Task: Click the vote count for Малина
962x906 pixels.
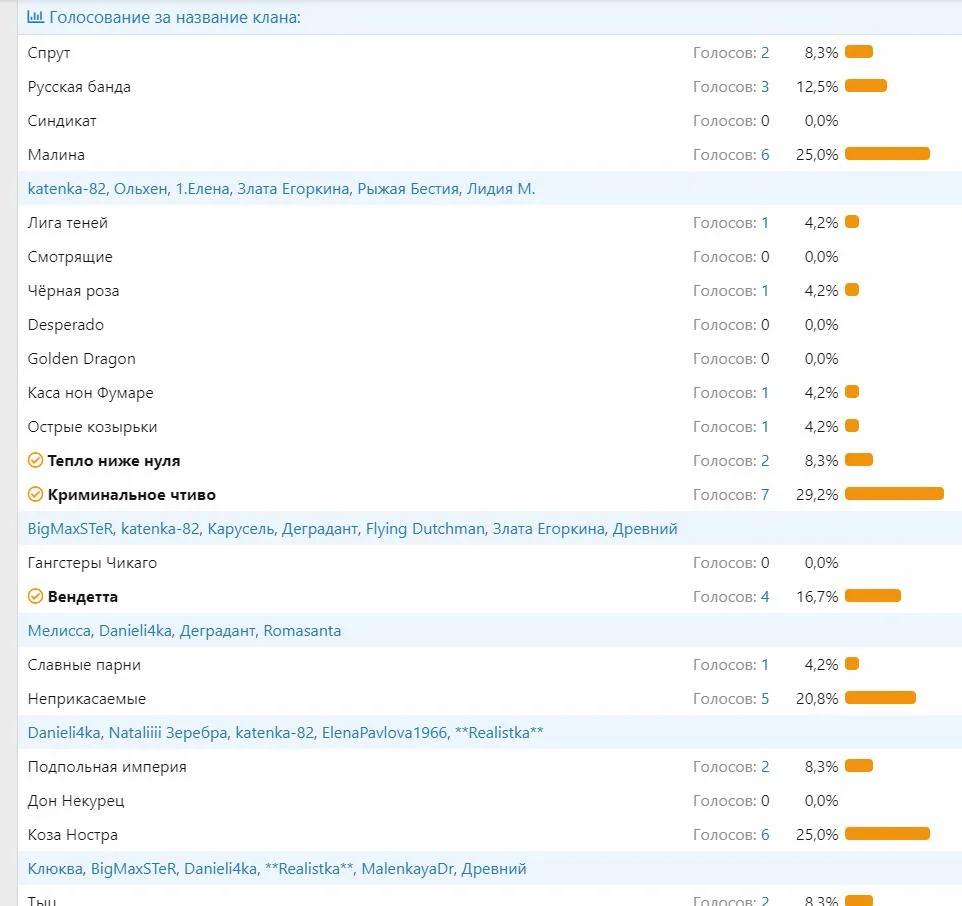Action: coord(765,155)
